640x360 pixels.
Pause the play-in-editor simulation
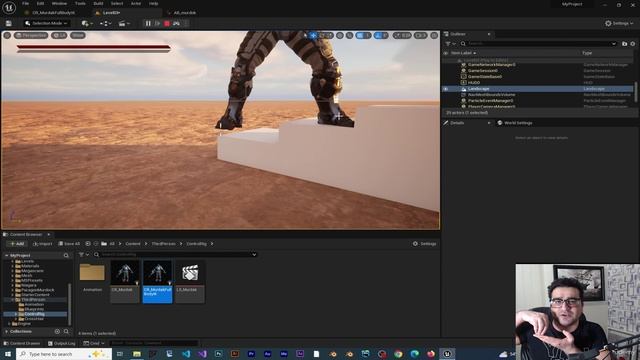click(148, 24)
